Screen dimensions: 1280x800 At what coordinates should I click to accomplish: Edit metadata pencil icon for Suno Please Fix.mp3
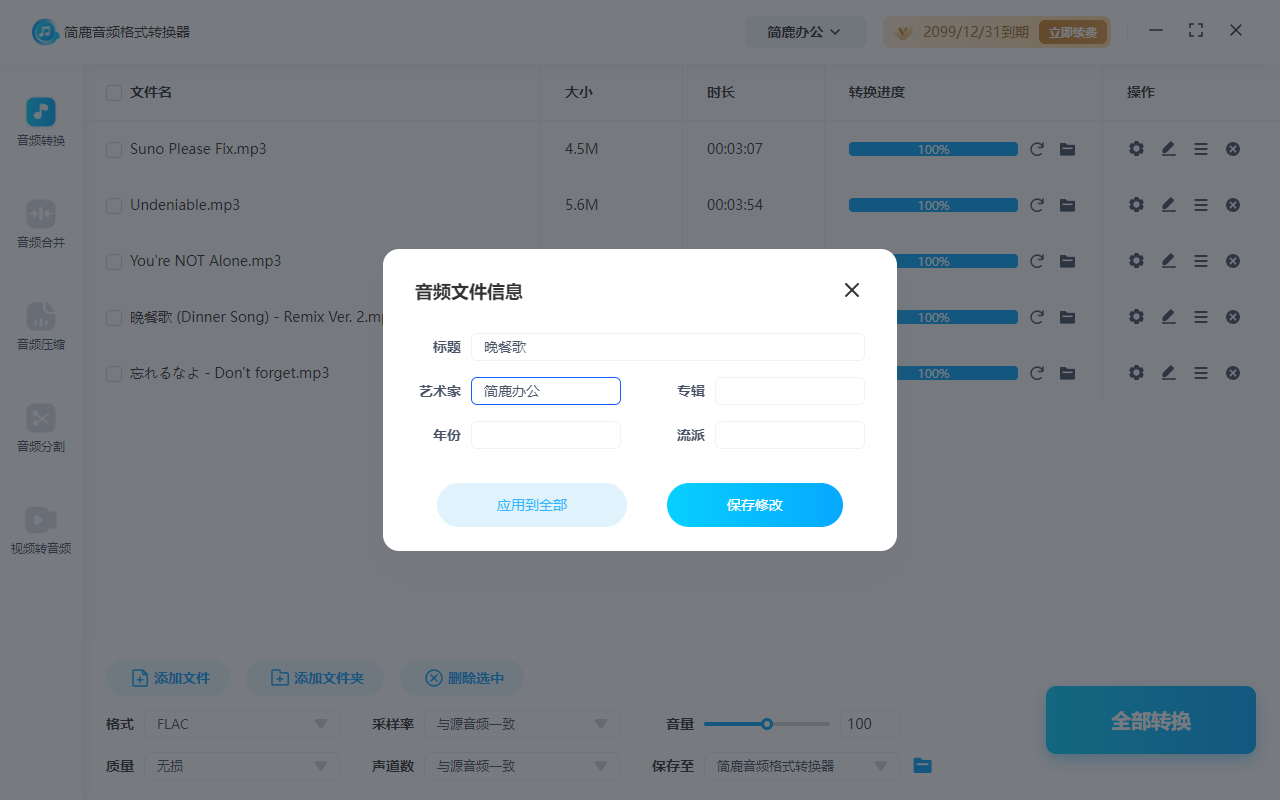pos(1168,148)
